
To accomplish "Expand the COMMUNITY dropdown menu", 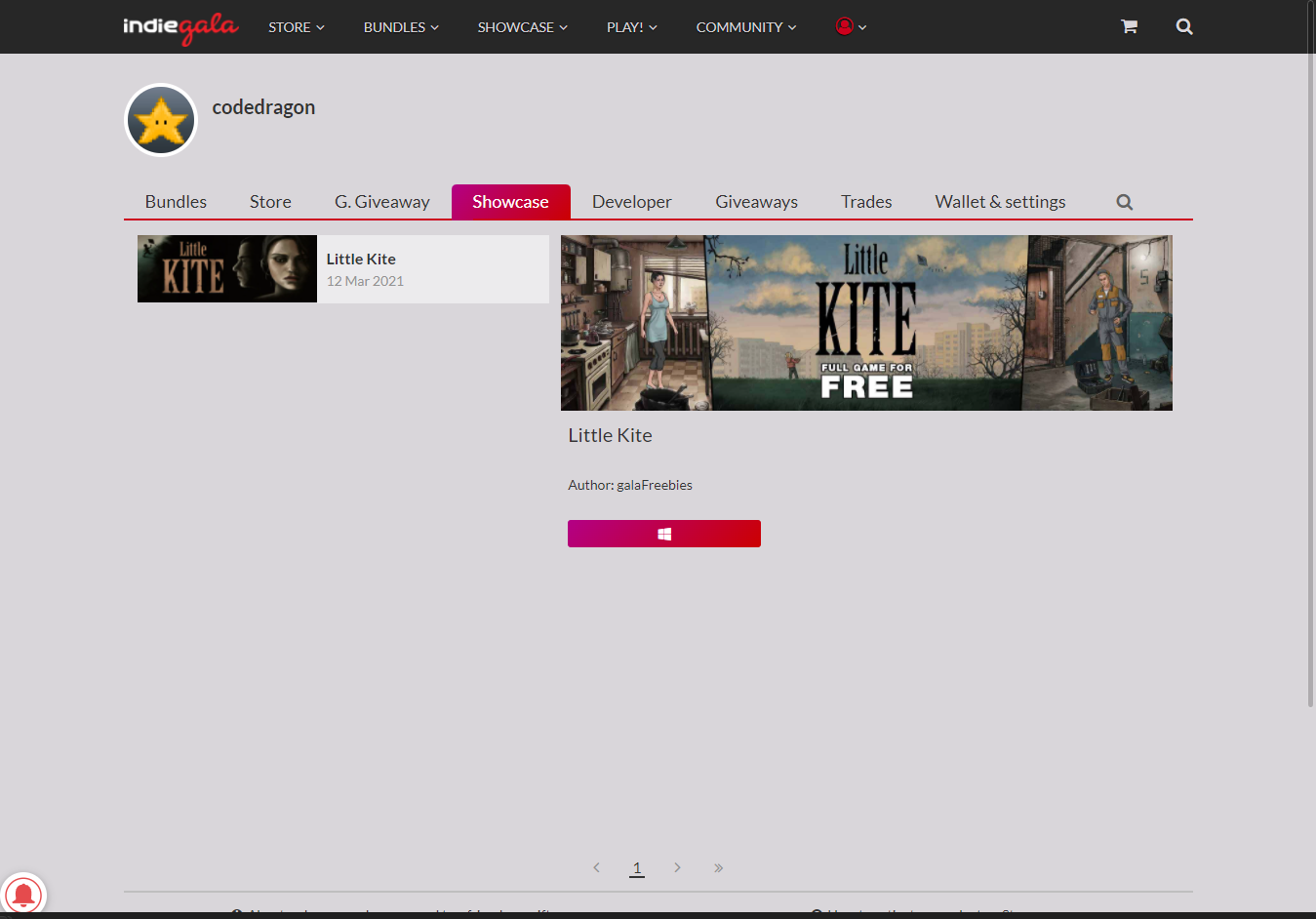I will pyautogui.click(x=746, y=27).
